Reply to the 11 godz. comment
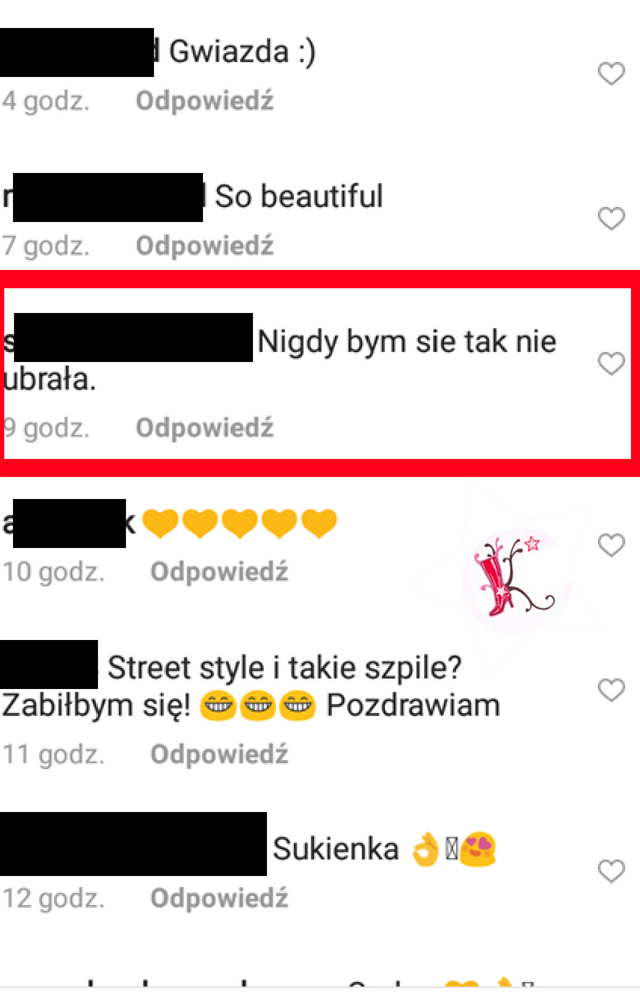This screenshot has width=640, height=1000. click(219, 754)
